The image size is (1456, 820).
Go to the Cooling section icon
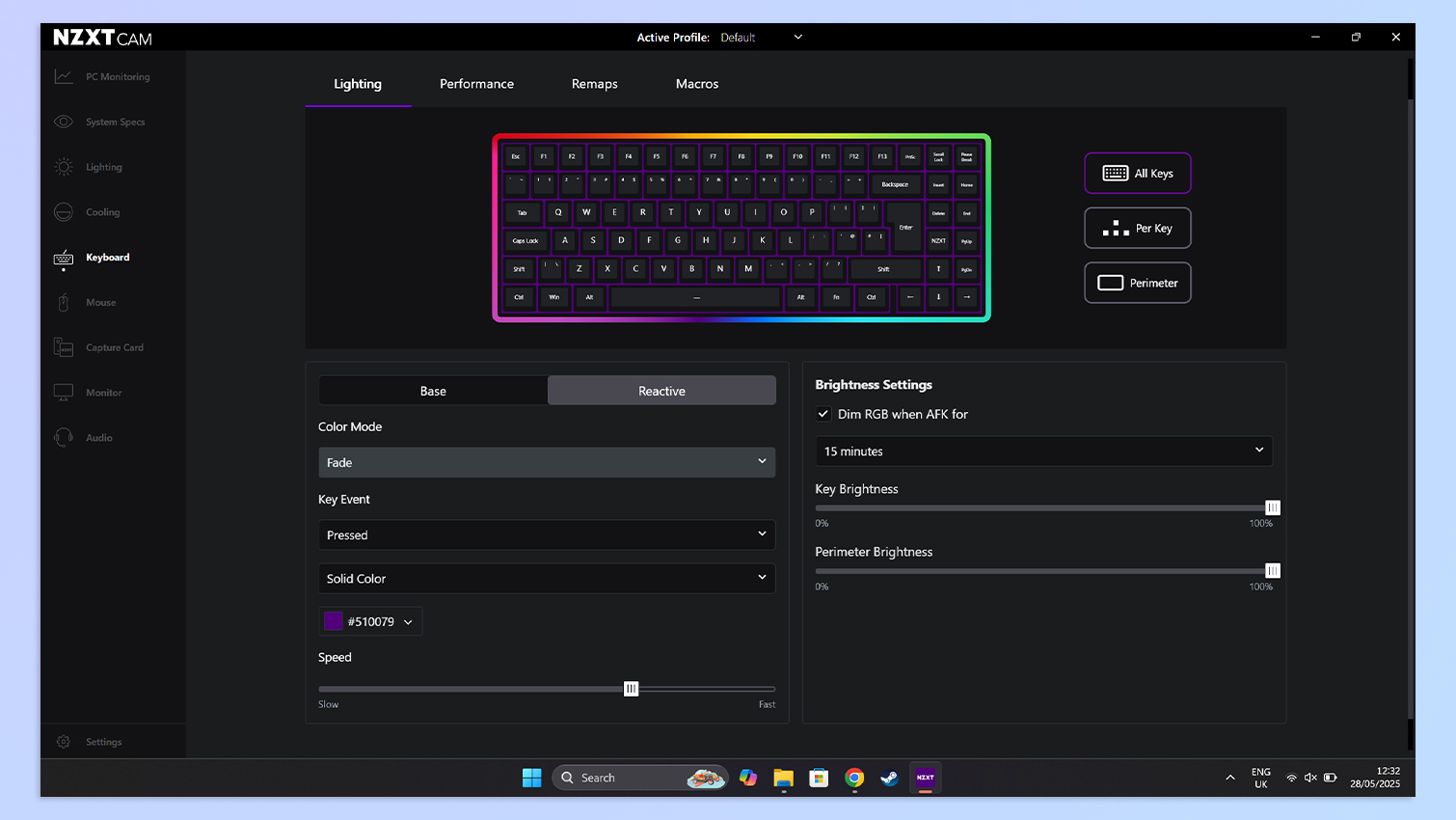tap(64, 212)
